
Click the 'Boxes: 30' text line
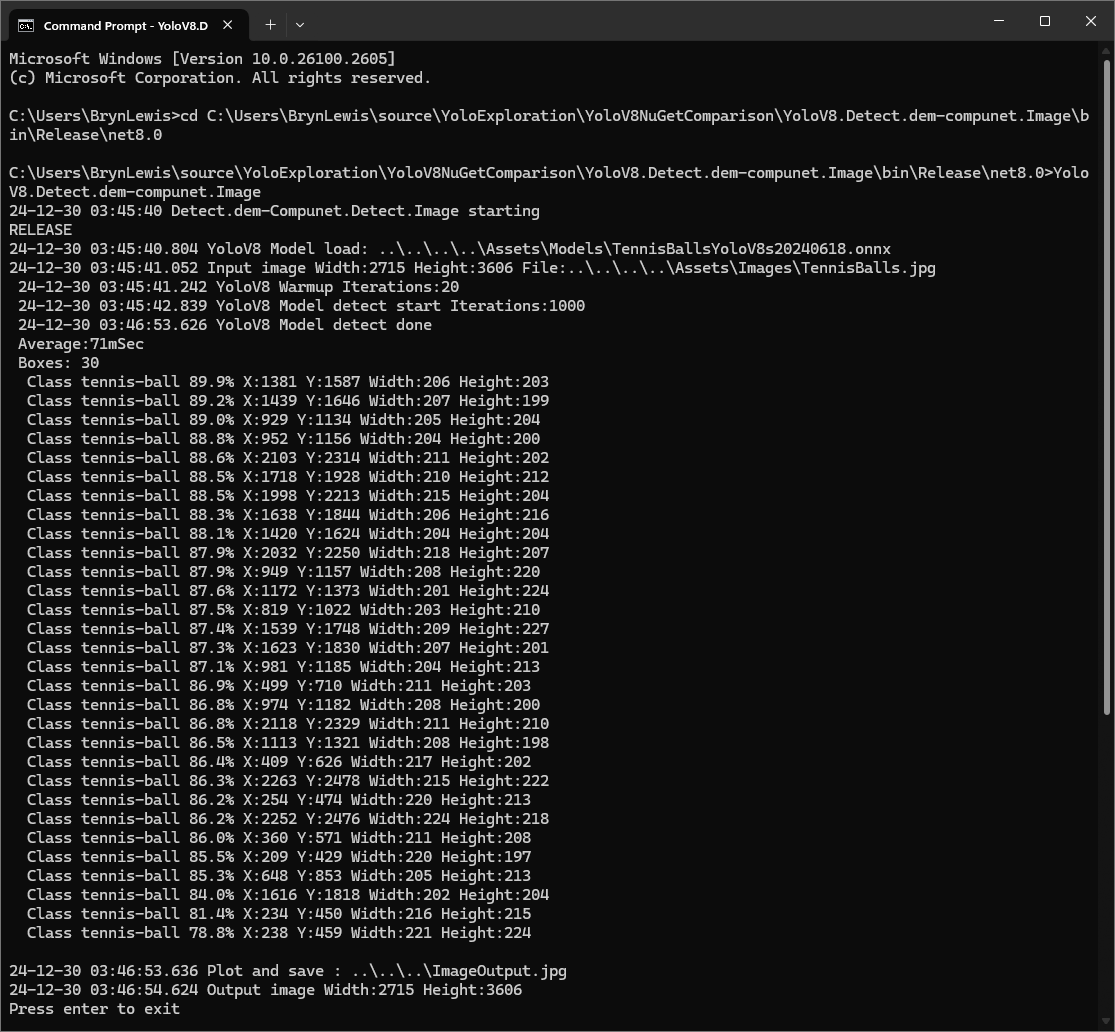(x=58, y=363)
